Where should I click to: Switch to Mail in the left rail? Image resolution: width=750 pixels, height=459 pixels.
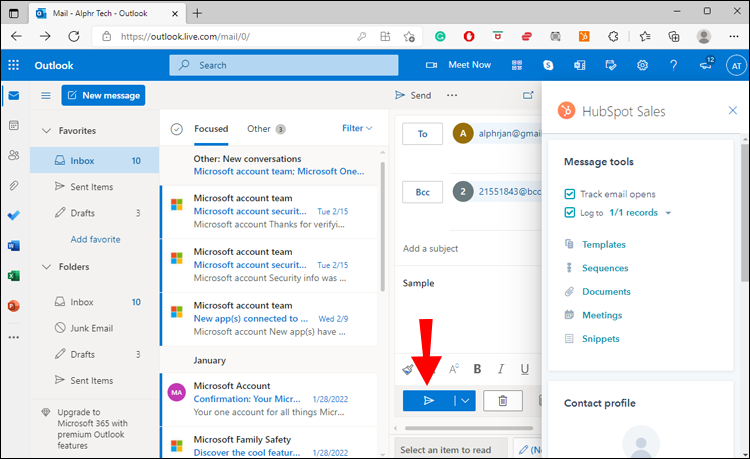[14, 96]
